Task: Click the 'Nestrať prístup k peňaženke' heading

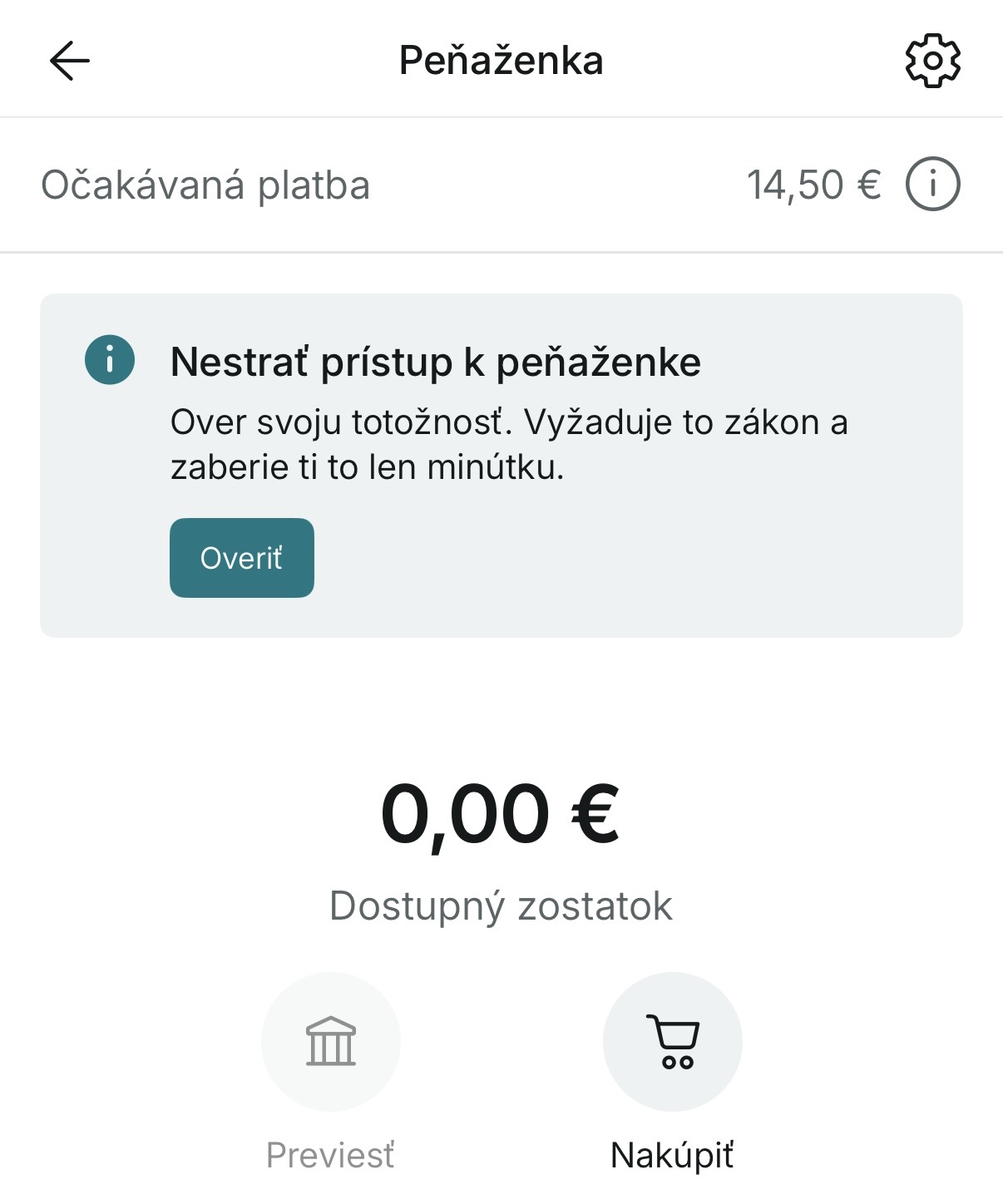Action: click(x=435, y=363)
